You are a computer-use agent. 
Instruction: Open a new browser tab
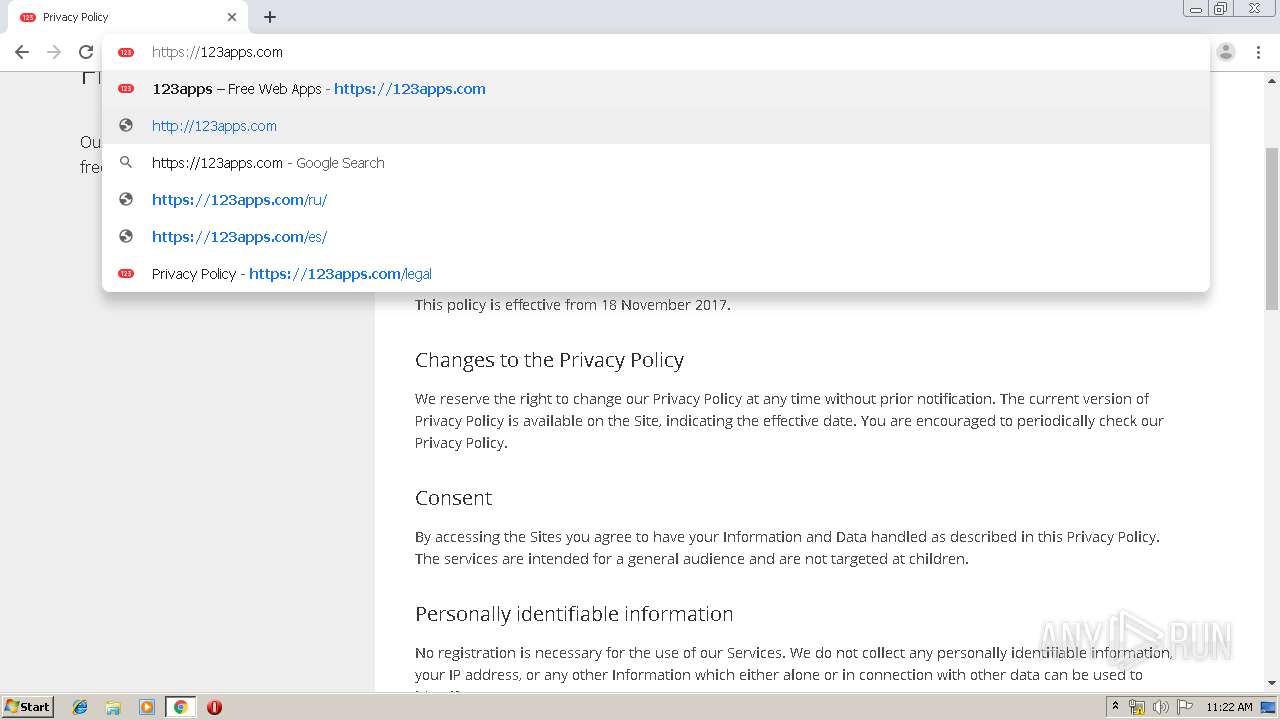click(x=270, y=17)
